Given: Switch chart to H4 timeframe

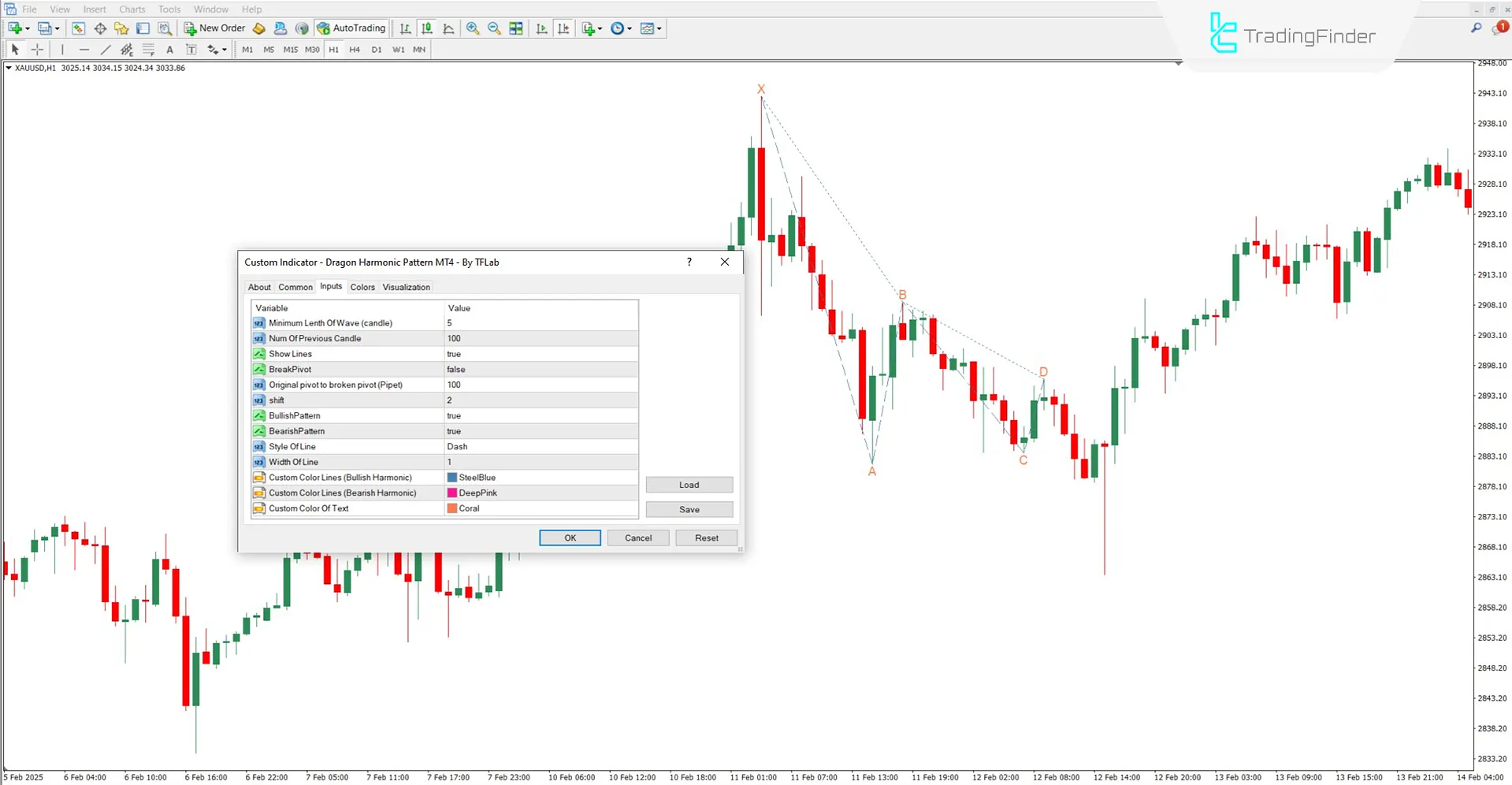Looking at the screenshot, I should pos(354,49).
